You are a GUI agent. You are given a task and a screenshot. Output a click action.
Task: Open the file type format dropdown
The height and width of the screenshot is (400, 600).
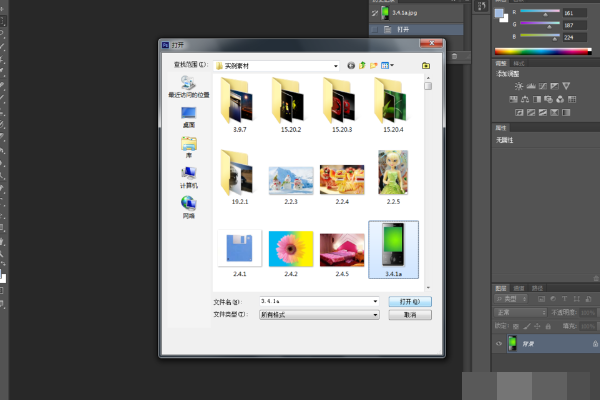[319, 315]
